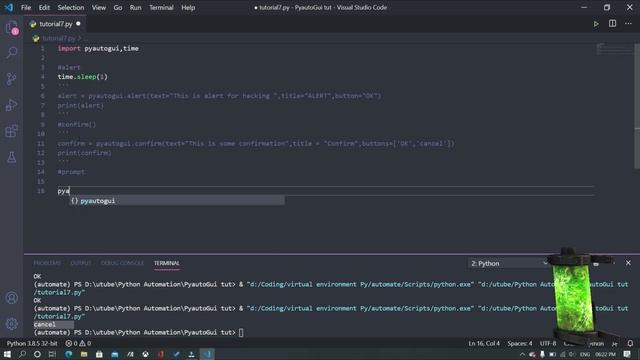Click VS Code logo in title bar
640x360 pixels.
[x=9, y=7]
